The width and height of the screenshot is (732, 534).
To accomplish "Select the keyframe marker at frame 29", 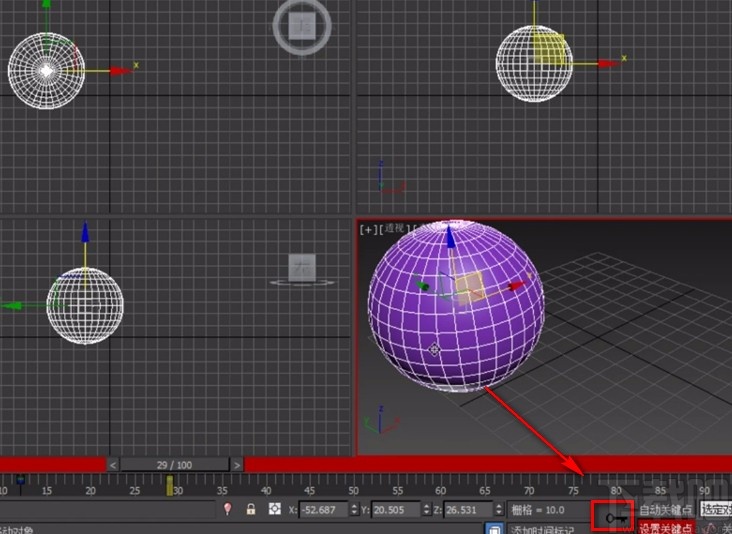I will [170, 485].
